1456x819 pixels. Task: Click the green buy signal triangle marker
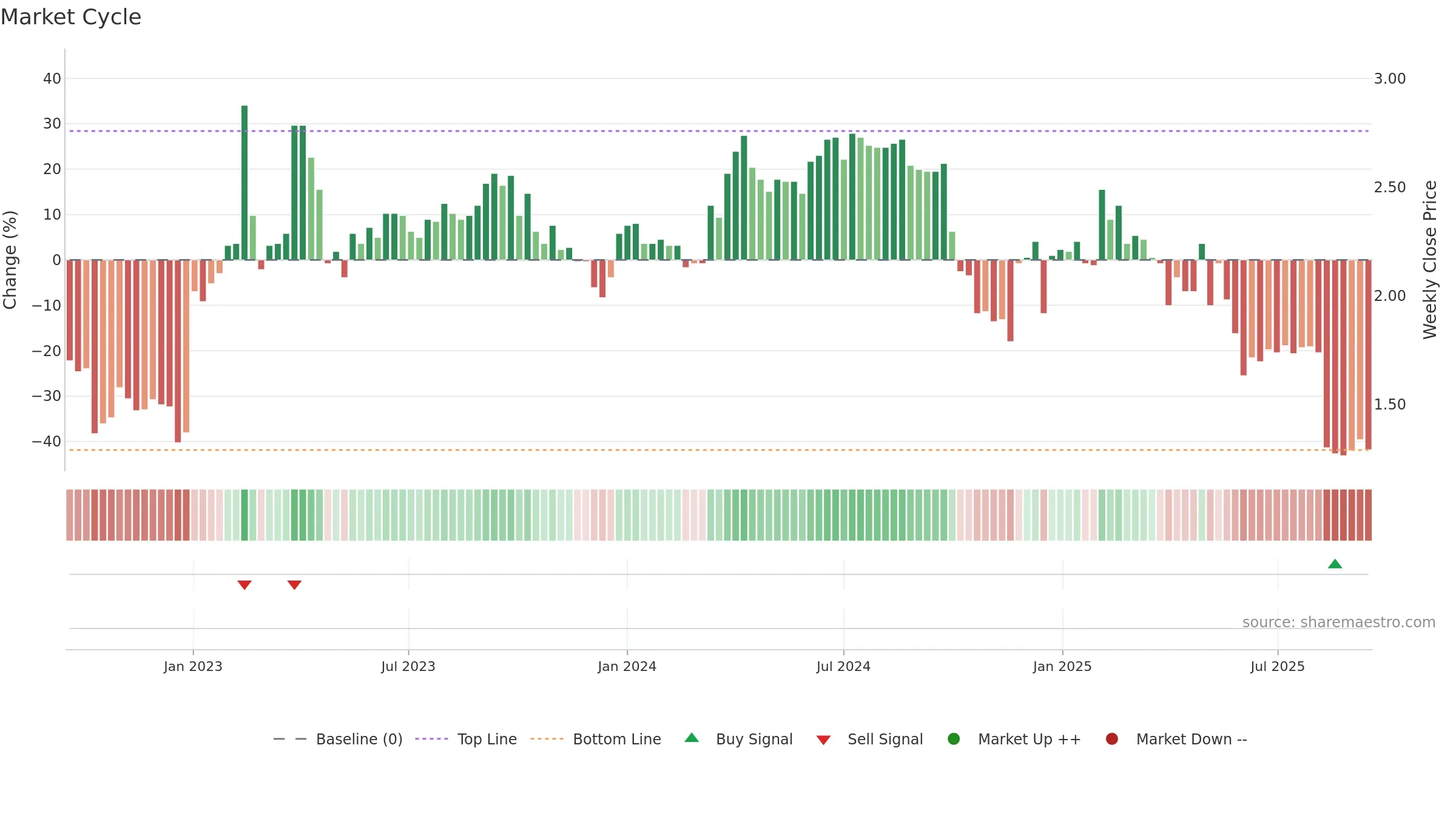[x=1335, y=564]
